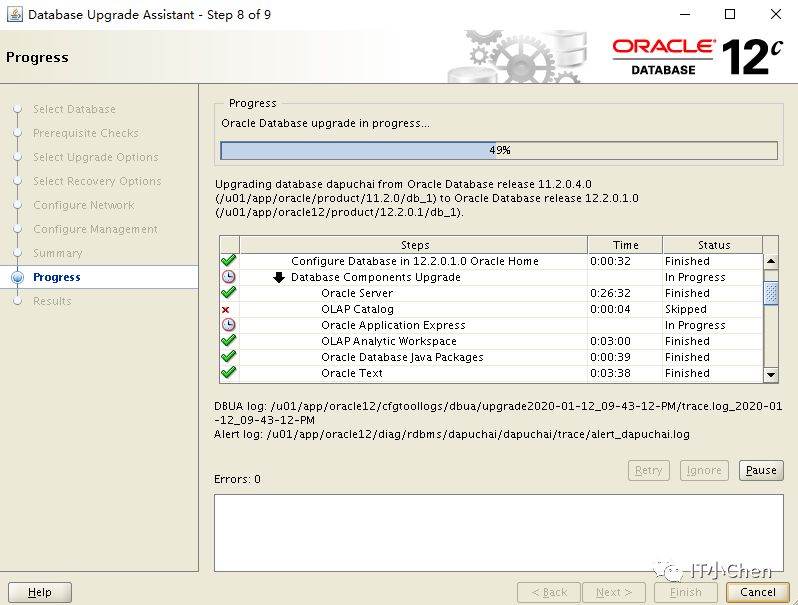Minimize the Database Upgrade Assistant window

[x=685, y=14]
